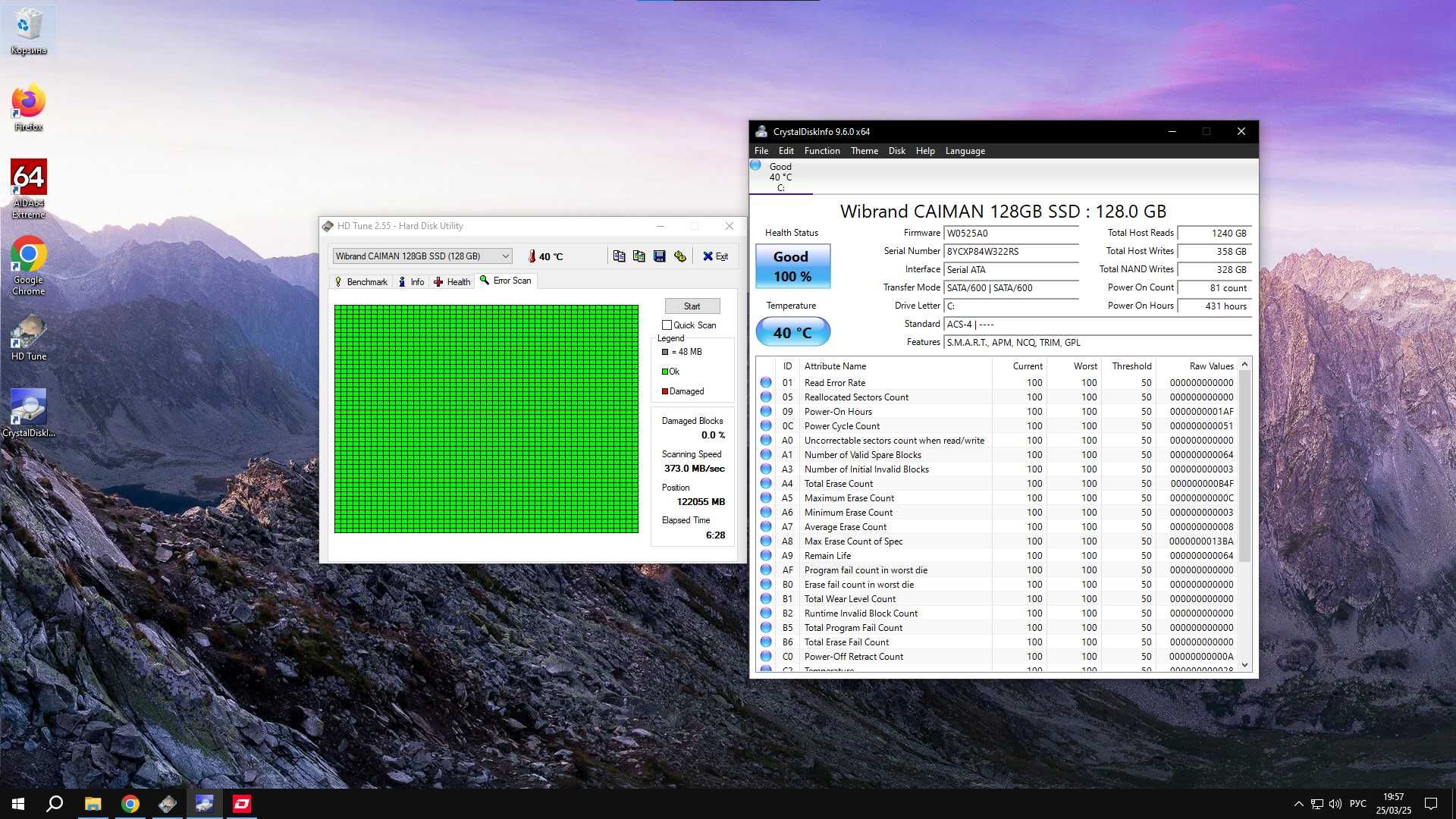The width and height of the screenshot is (1456, 819).
Task: Open File Explorer from the taskbar
Action: 93,804
